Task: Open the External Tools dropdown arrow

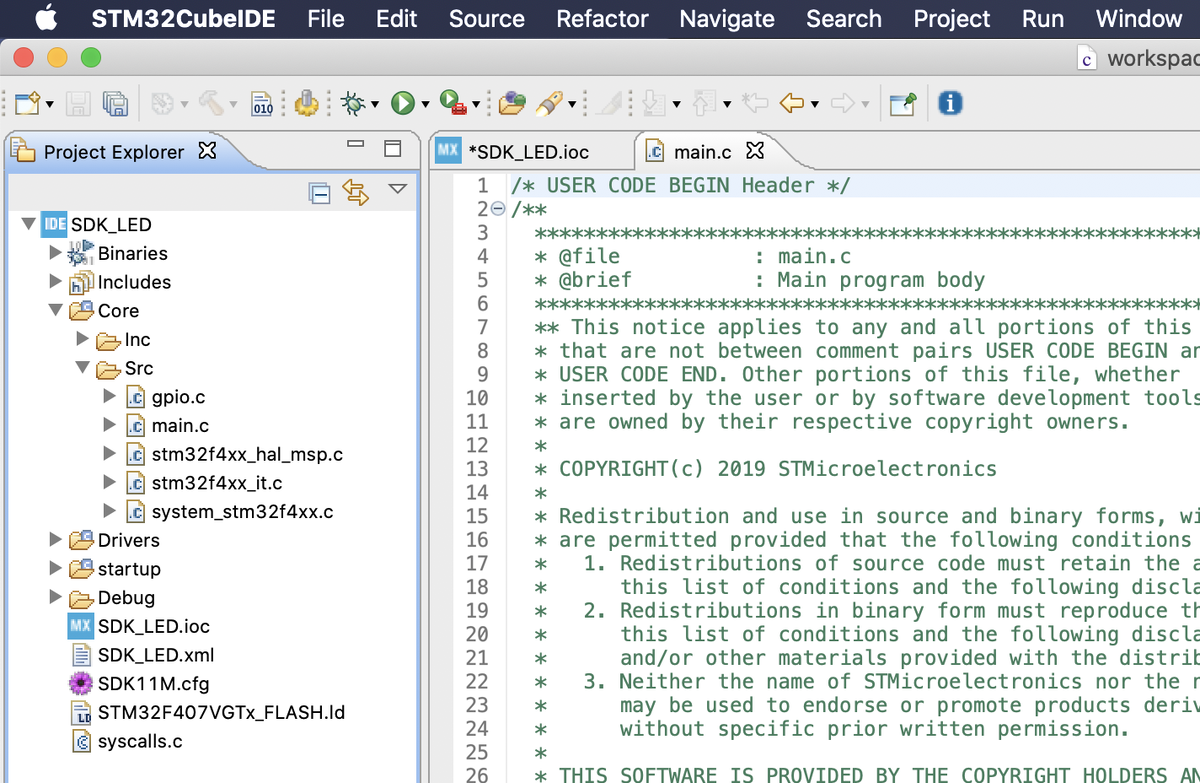Action: pyautogui.click(x=476, y=104)
